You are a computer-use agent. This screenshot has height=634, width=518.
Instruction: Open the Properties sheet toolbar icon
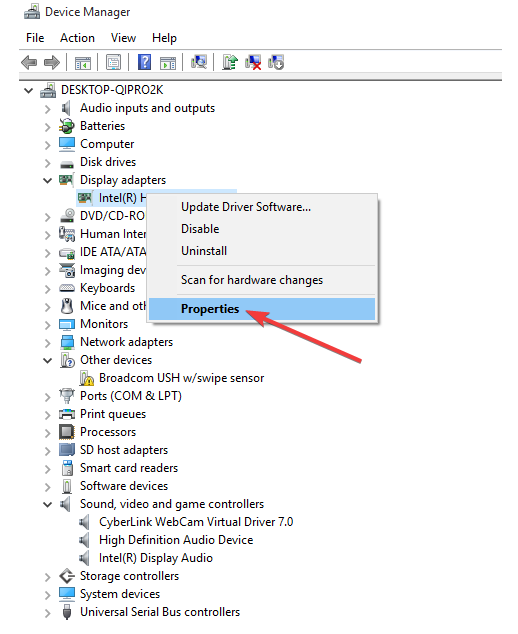114,62
